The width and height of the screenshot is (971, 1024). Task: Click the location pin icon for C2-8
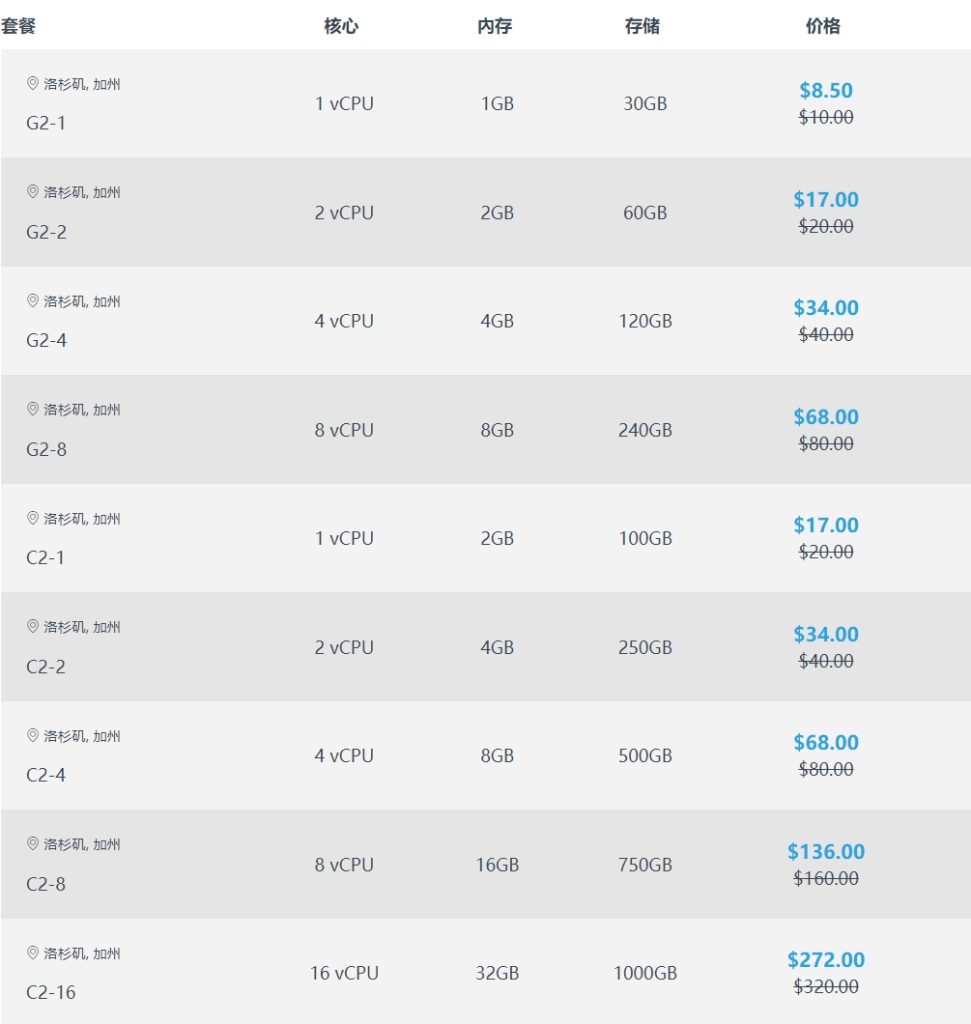[32, 844]
